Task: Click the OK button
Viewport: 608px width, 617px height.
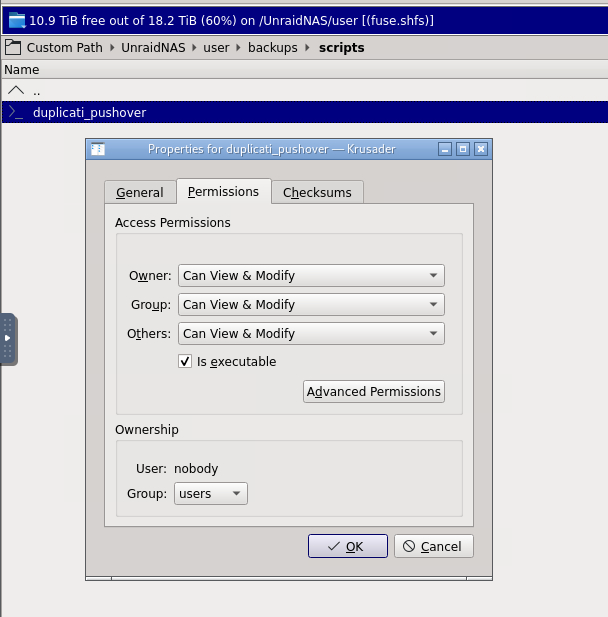Action: tap(348, 546)
